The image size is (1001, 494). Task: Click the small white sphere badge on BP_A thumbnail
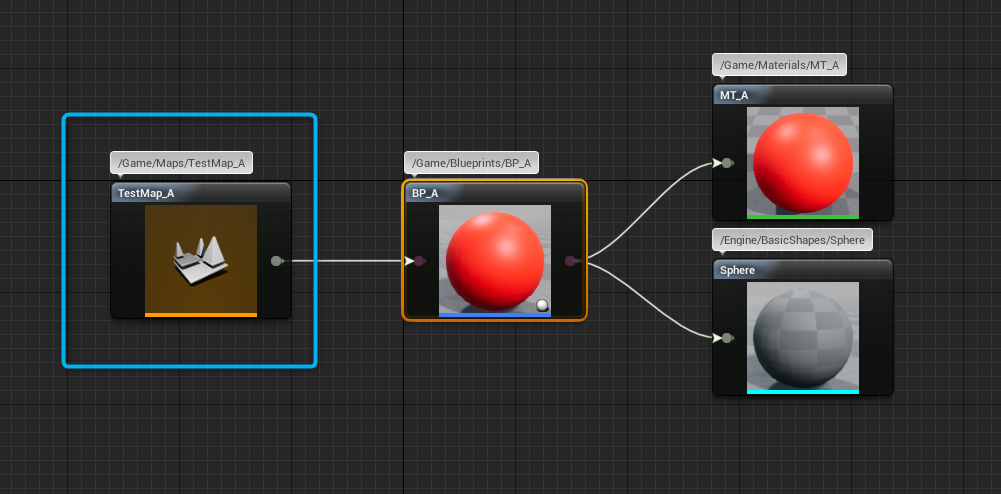(543, 305)
